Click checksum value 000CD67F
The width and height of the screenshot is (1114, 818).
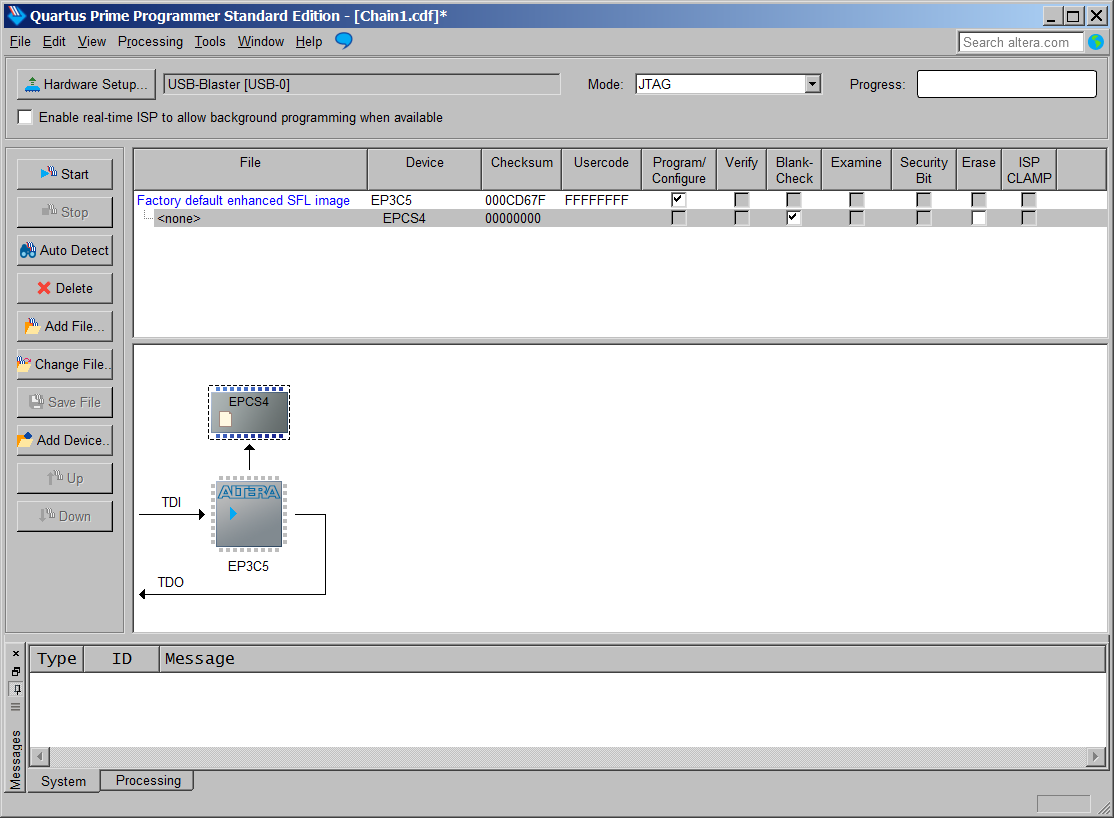coord(515,200)
